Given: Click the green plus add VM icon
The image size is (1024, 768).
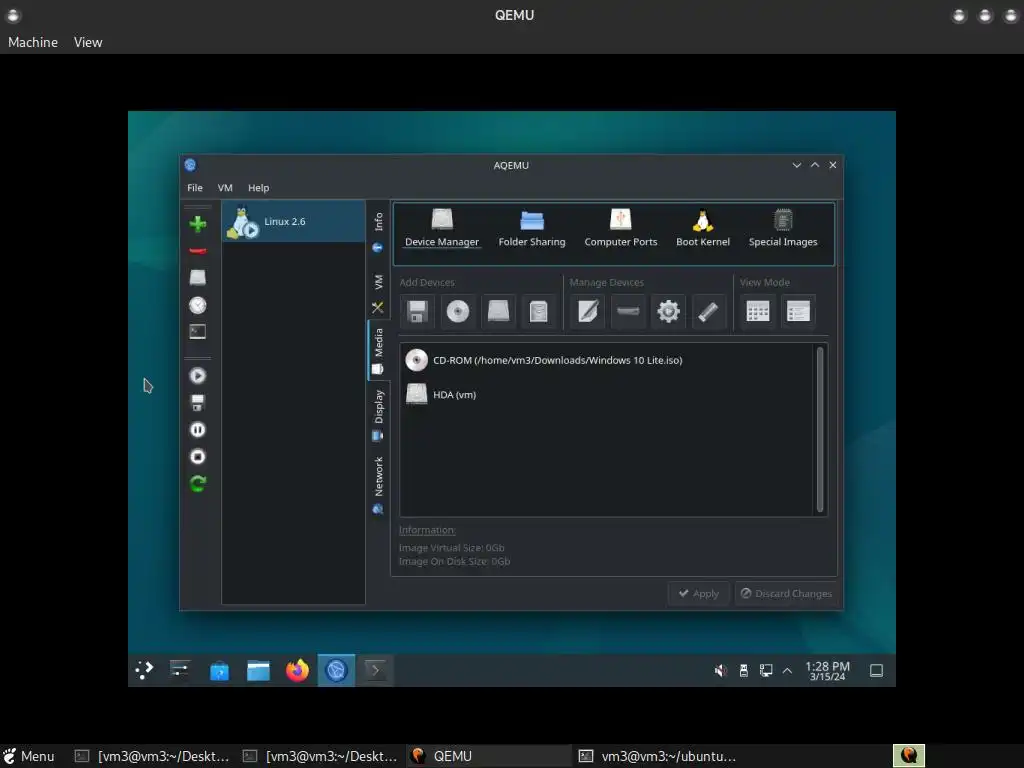Looking at the screenshot, I should pos(197,224).
